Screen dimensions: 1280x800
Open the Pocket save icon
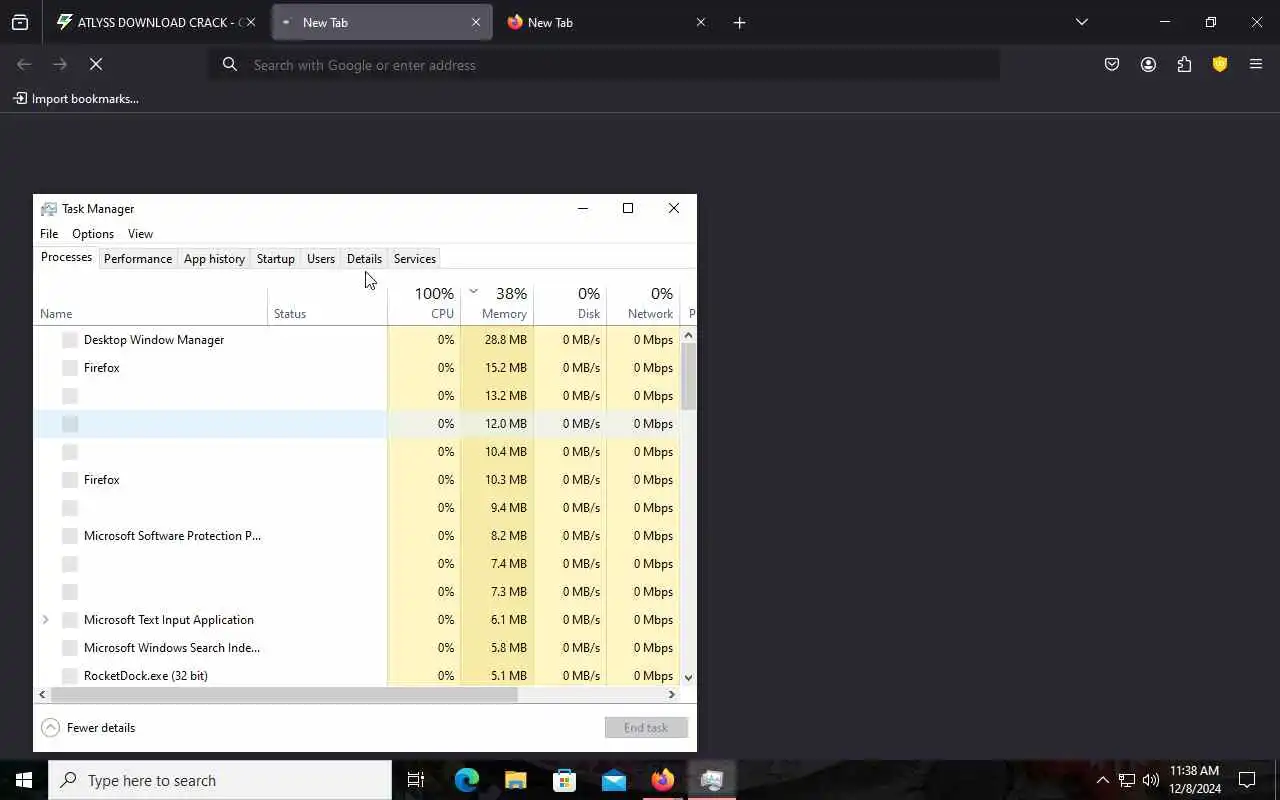click(x=1112, y=64)
